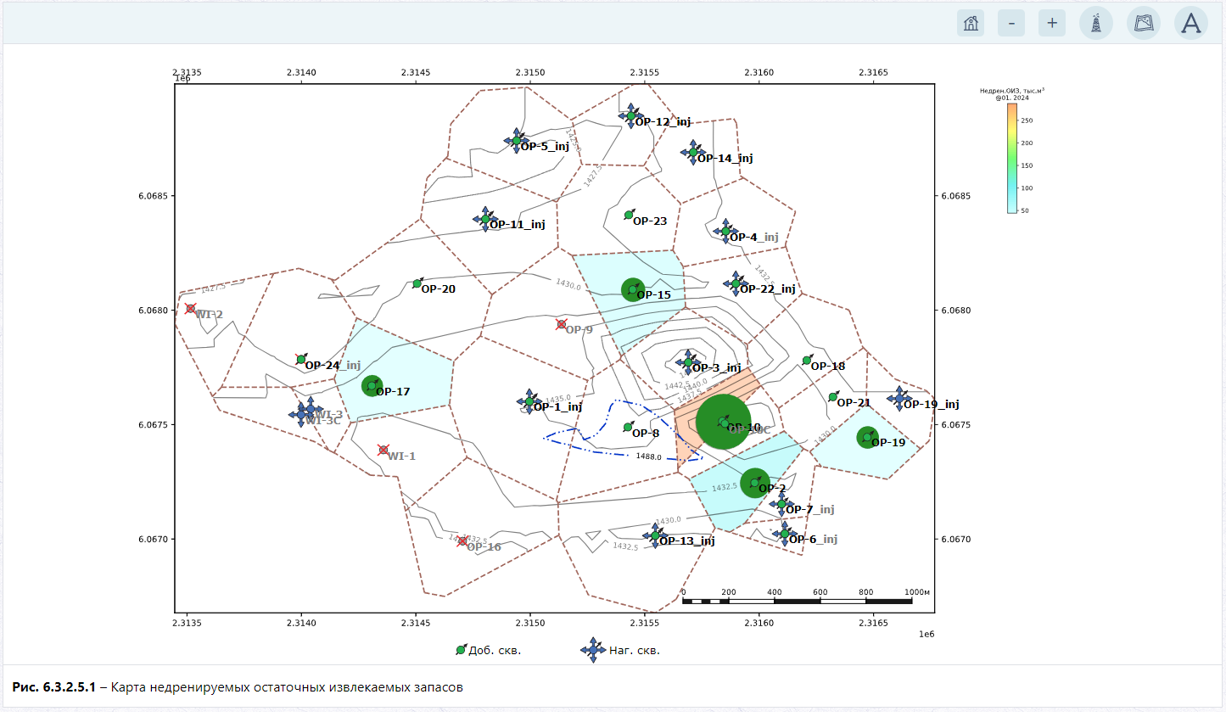The image size is (1226, 712).
Task: Click the crossed-out WI-1 well marker
Action: point(384,450)
